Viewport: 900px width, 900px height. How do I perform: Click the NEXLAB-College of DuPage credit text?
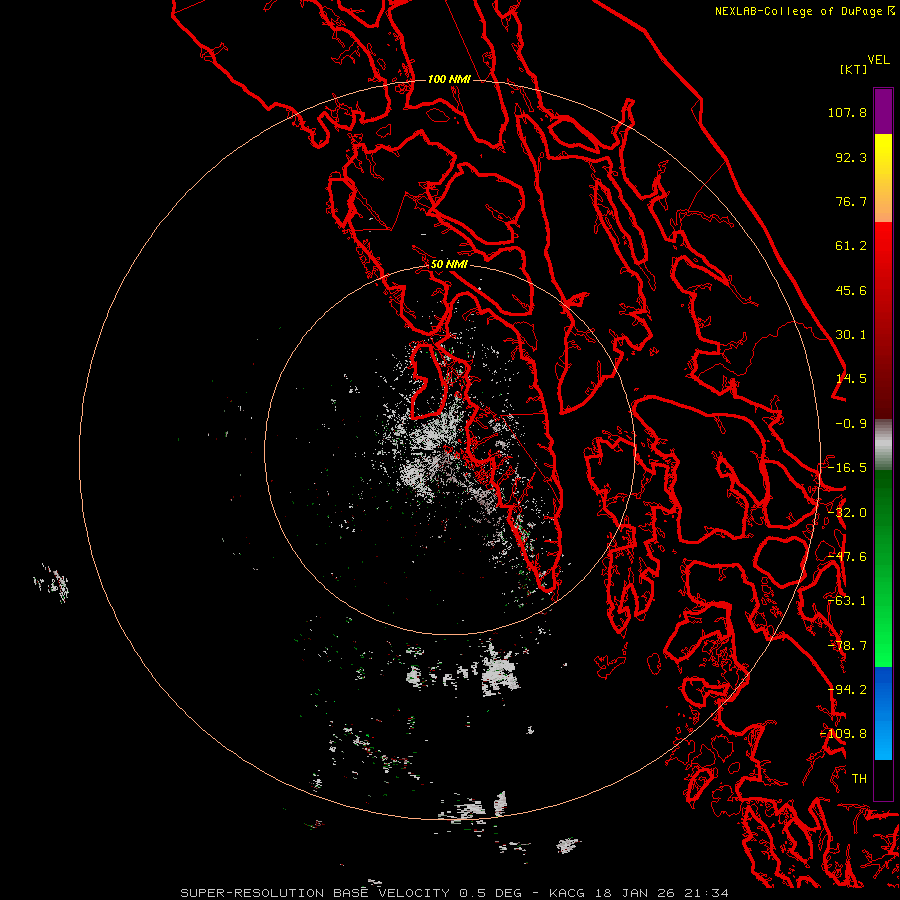tap(798, 11)
